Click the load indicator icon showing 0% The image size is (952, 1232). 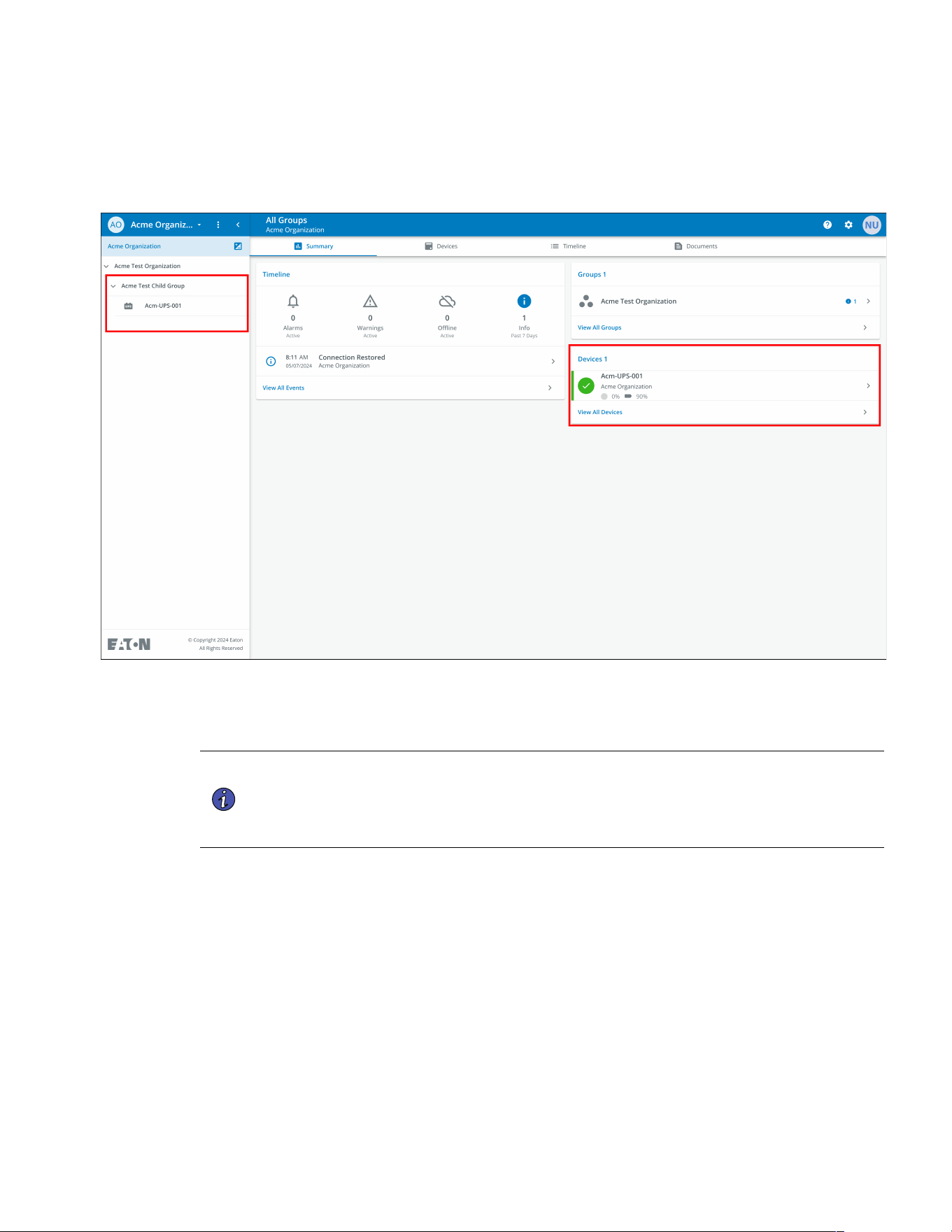tap(604, 396)
